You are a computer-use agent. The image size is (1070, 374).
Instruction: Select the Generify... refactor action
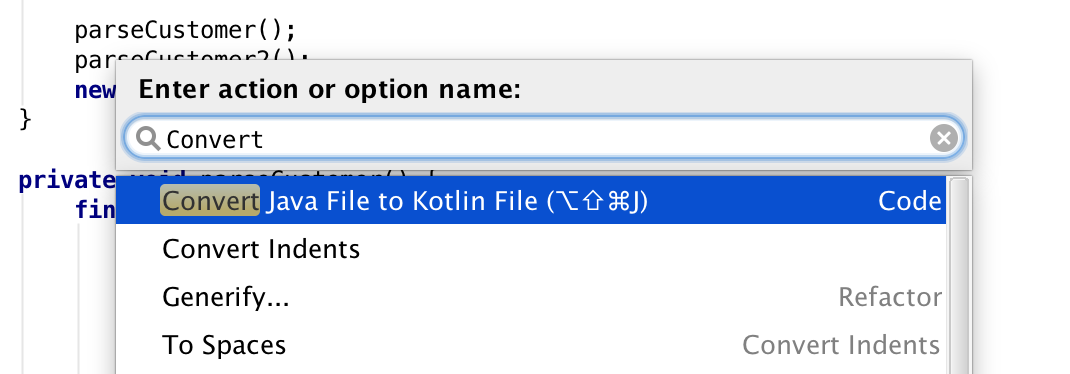tap(531, 297)
